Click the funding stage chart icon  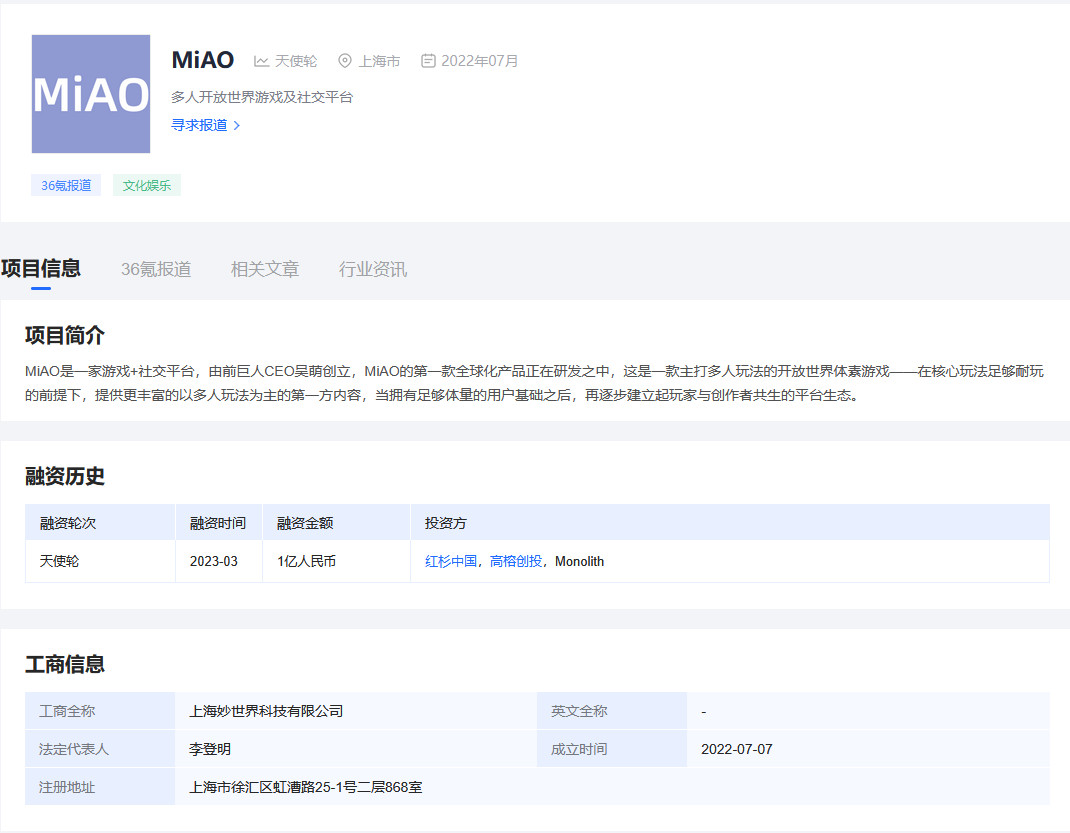click(x=261, y=61)
